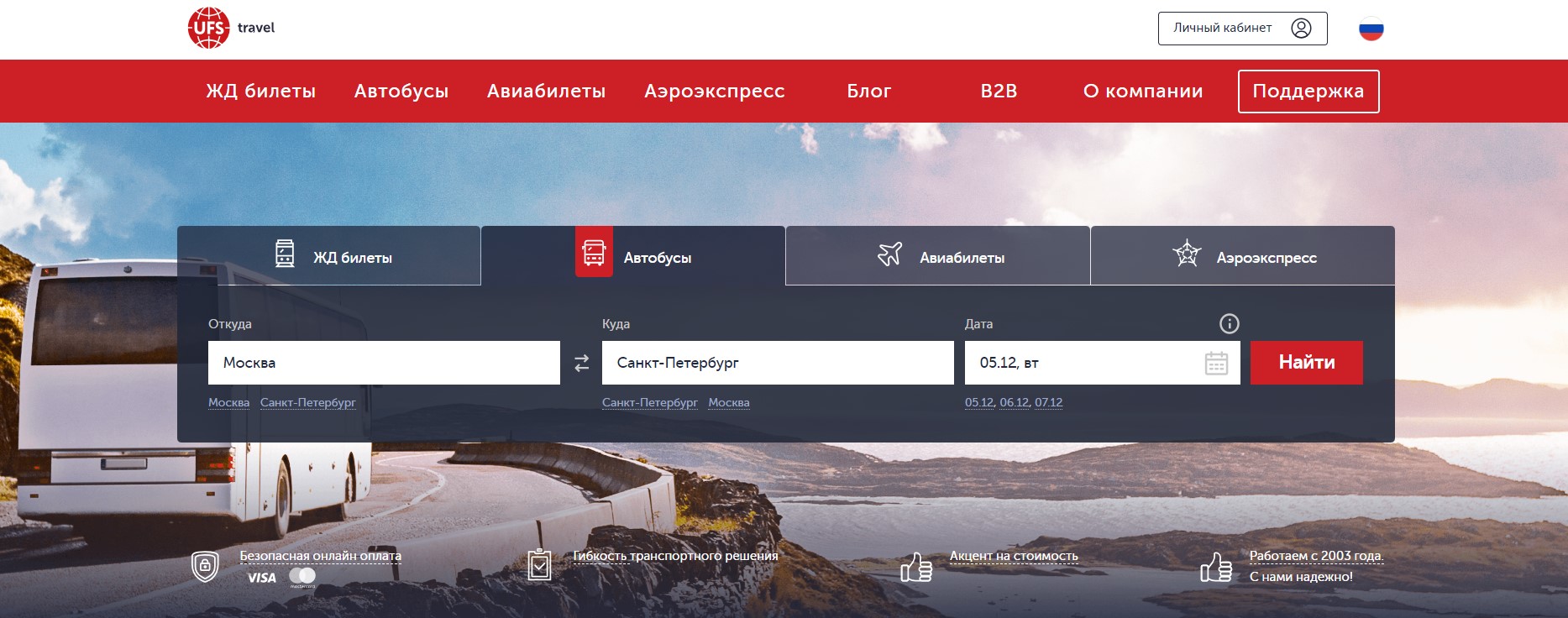Switch to Авиабилеты search tab
Image resolution: width=1568 pixels, height=618 pixels.
pos(938,256)
